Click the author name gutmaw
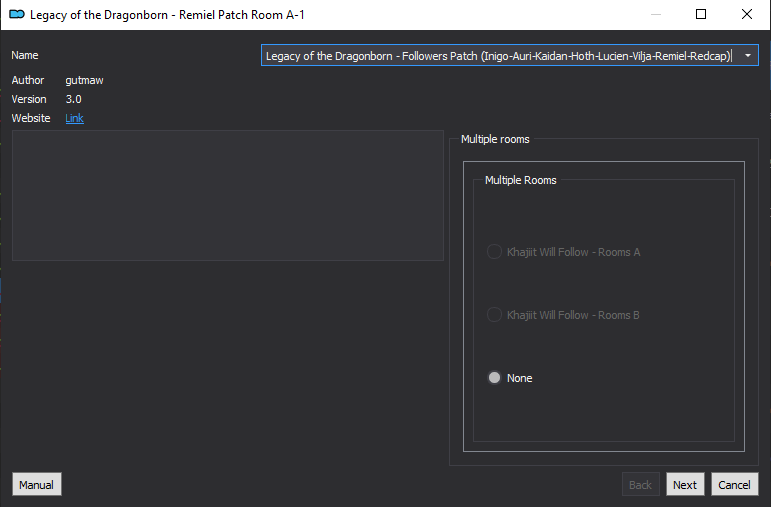The height and width of the screenshot is (507, 771). [85, 80]
